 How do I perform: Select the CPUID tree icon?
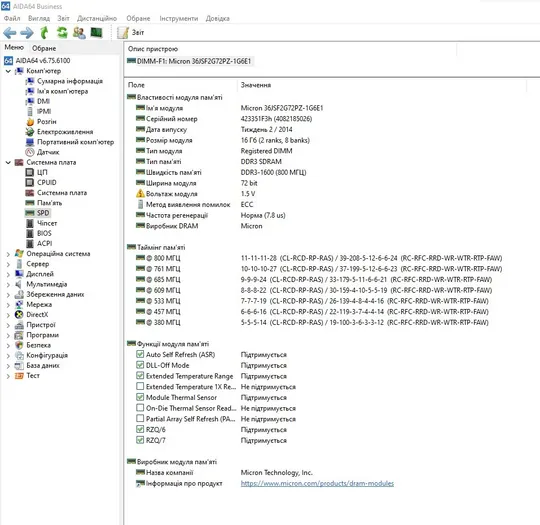30,183
